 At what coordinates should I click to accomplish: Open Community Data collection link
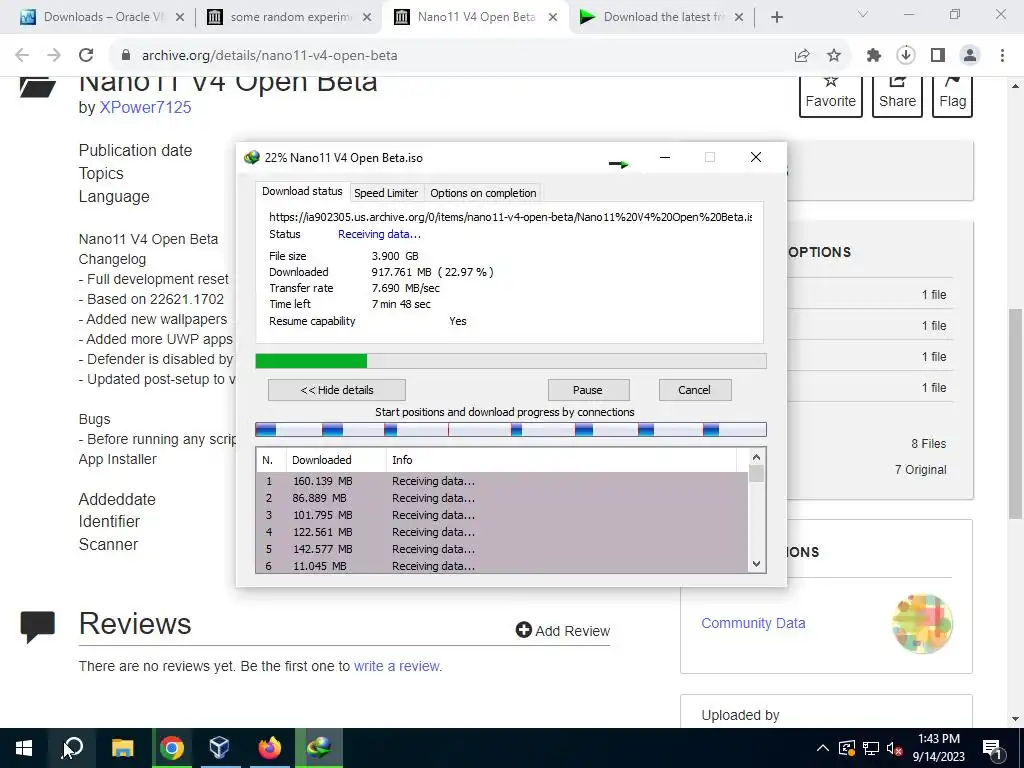(x=753, y=623)
